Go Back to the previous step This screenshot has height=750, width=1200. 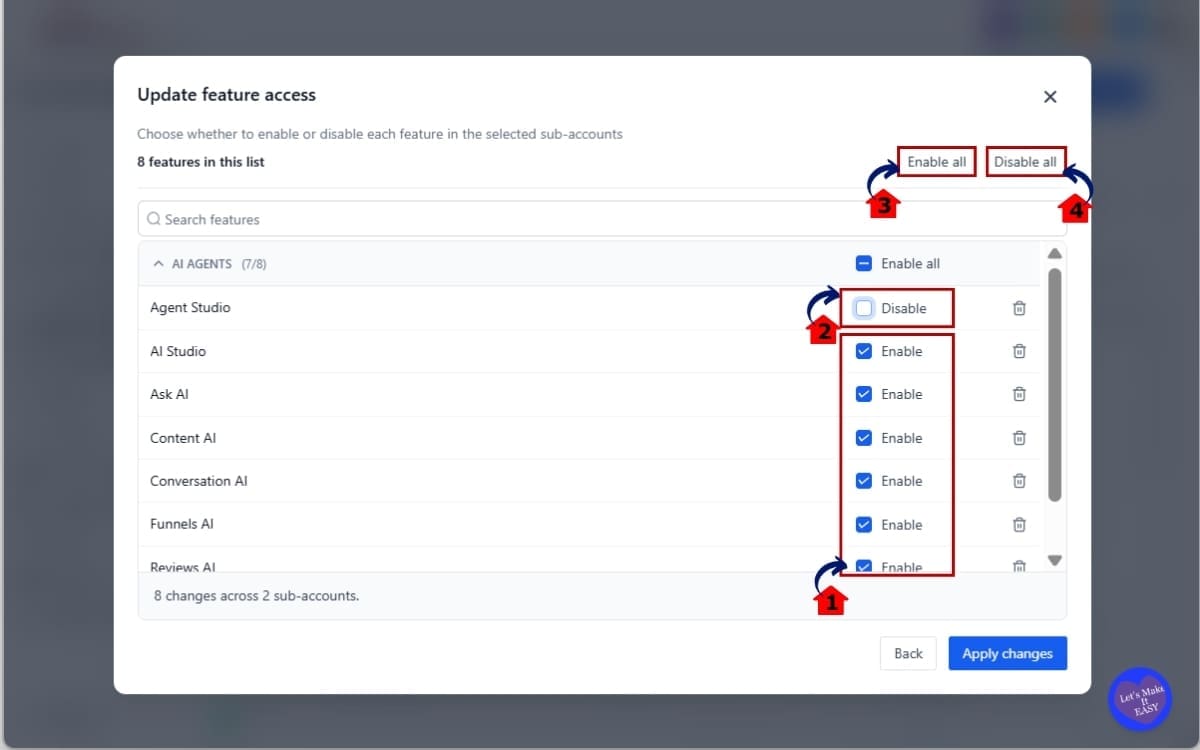(x=908, y=653)
